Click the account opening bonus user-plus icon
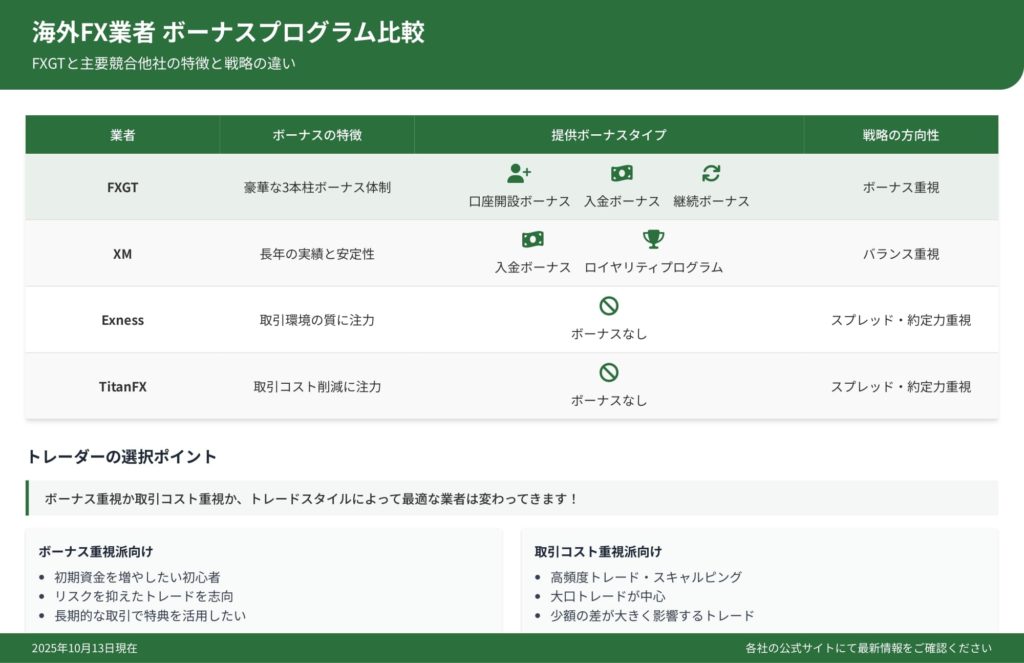 (519, 173)
